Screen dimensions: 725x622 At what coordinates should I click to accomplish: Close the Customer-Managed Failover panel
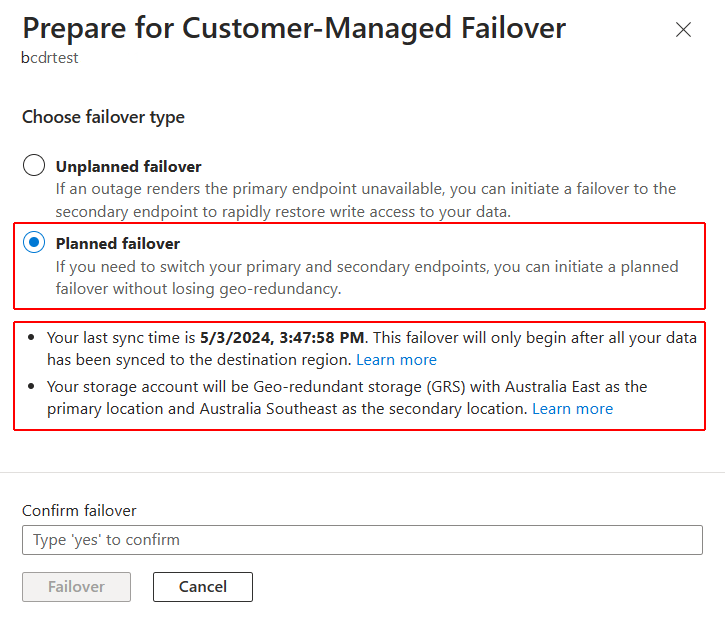[683, 30]
